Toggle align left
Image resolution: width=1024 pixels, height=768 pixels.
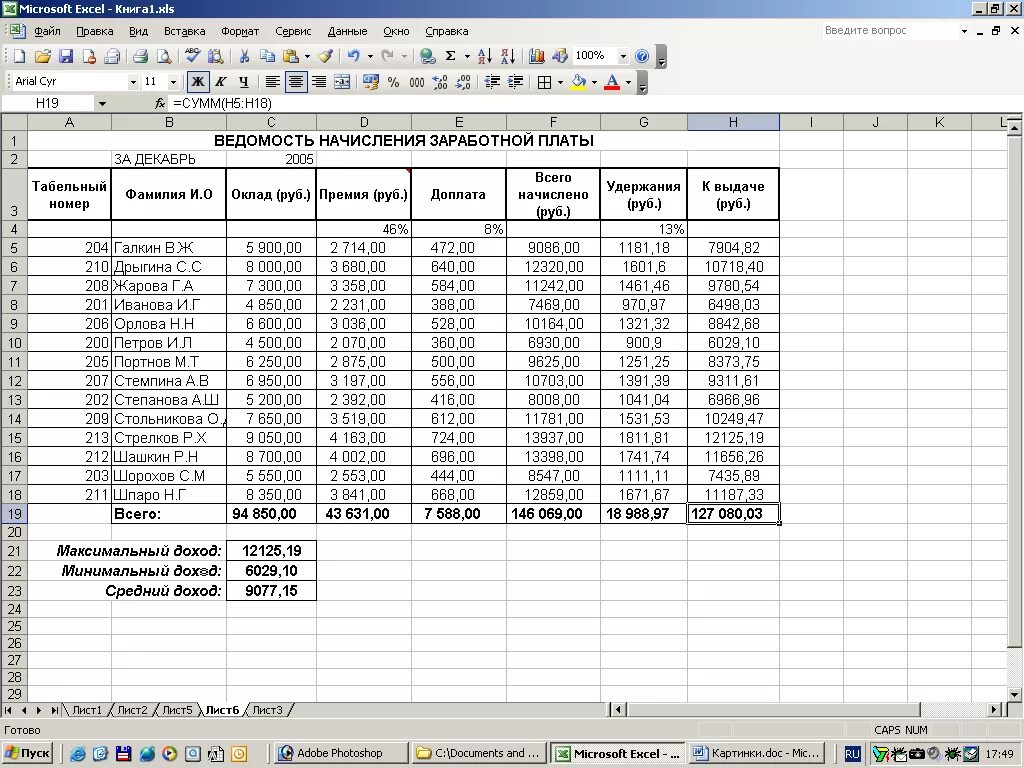(x=272, y=82)
